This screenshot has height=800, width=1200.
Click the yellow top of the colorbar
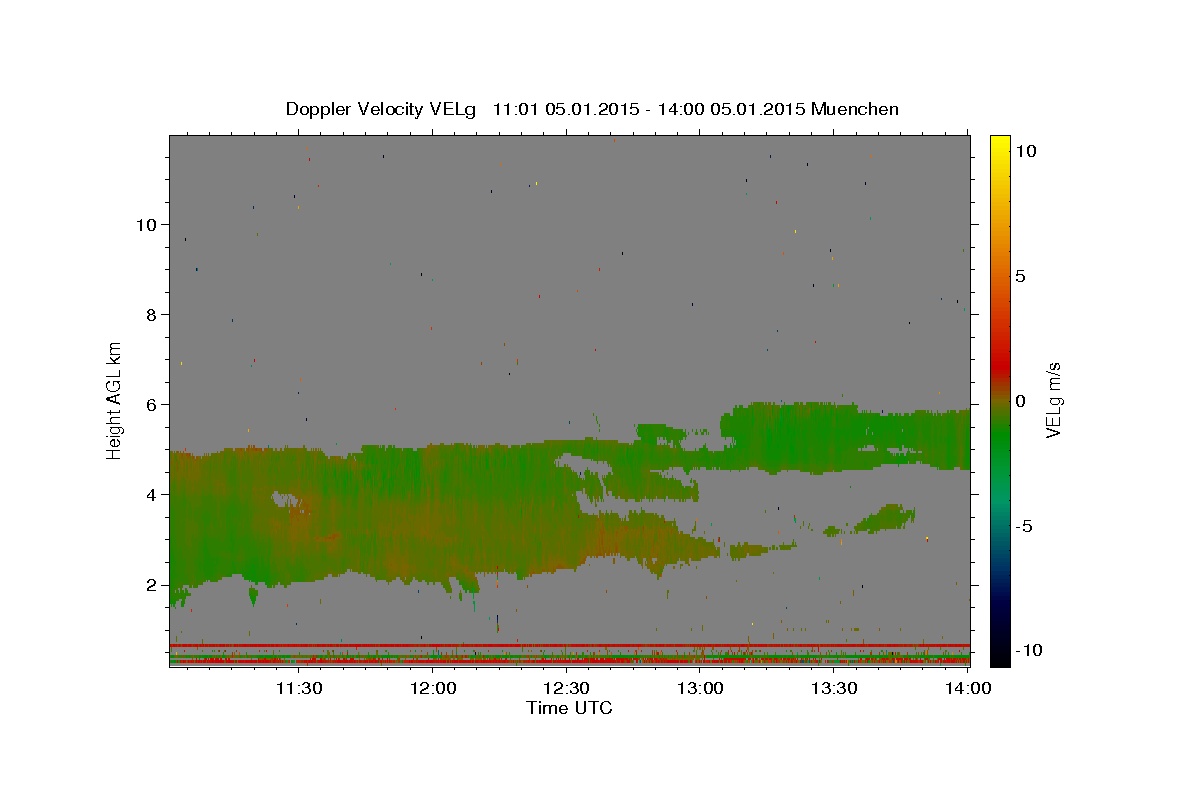(999, 145)
